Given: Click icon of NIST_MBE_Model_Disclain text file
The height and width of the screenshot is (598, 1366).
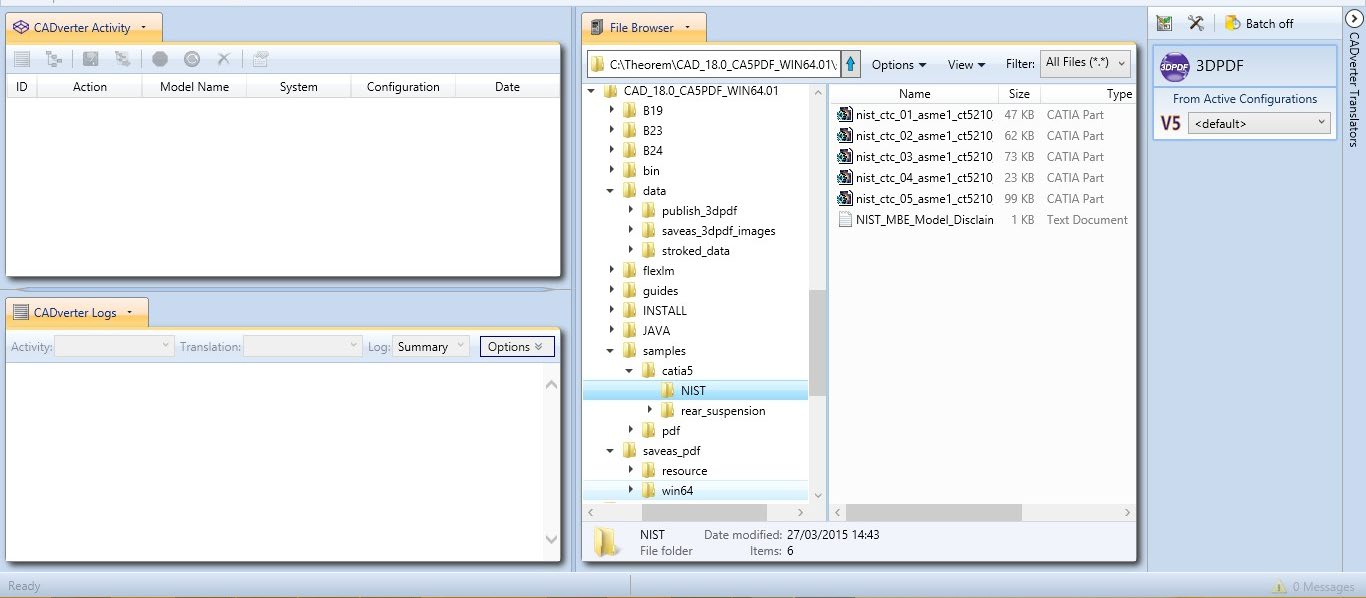Looking at the screenshot, I should coord(845,220).
